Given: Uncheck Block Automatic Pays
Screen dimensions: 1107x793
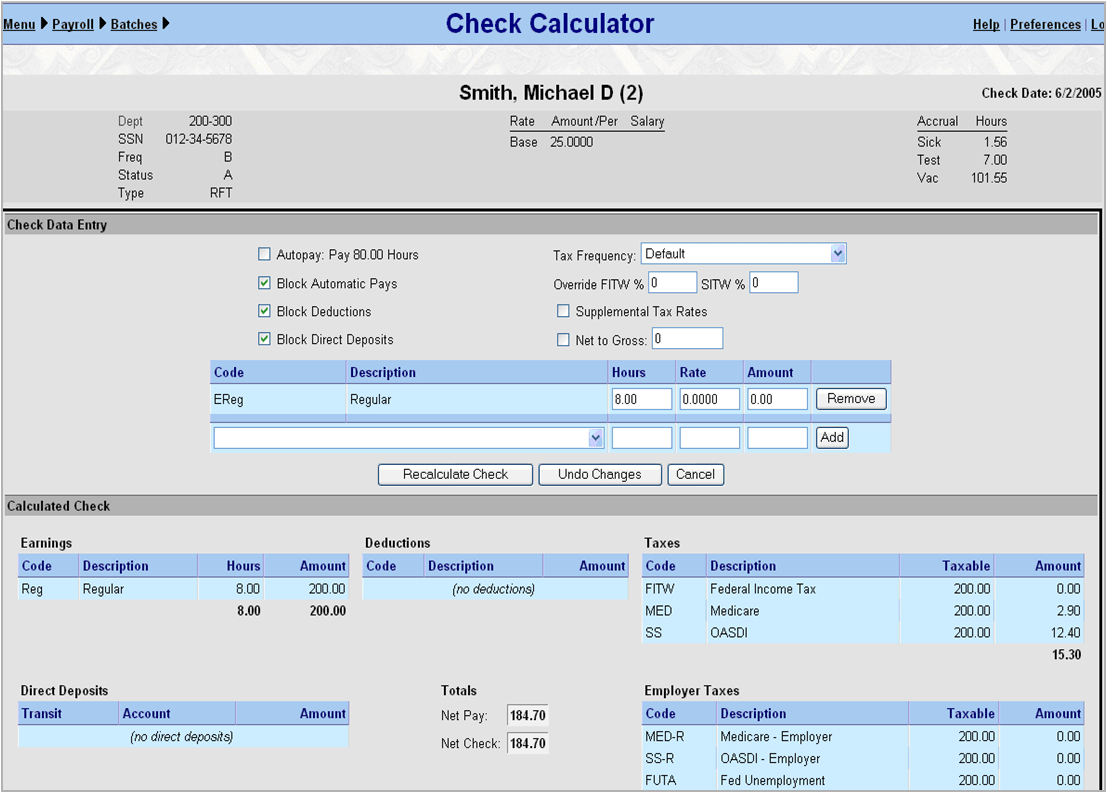Looking at the screenshot, I should 264,283.
